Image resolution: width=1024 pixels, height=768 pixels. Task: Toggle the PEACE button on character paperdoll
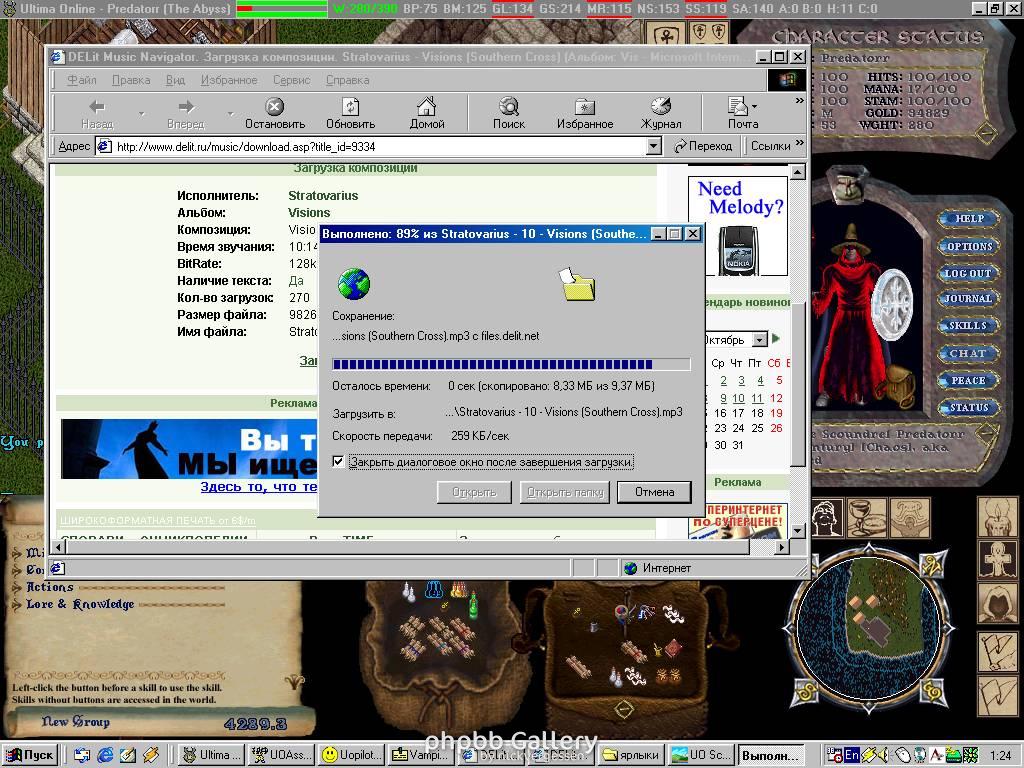(x=967, y=380)
